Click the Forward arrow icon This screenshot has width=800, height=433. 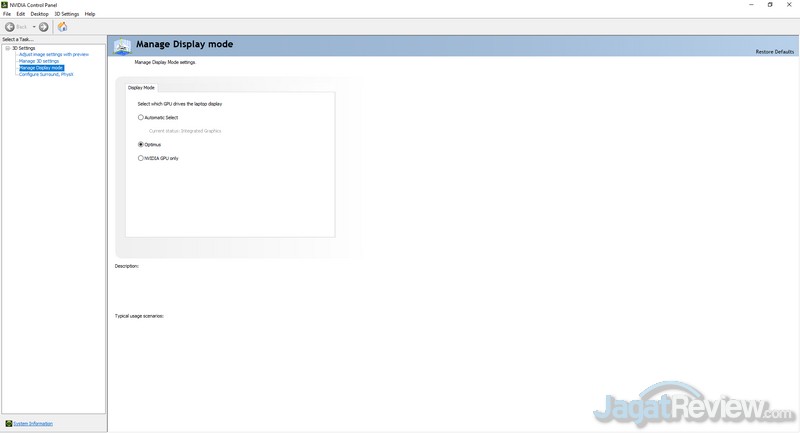(44, 27)
